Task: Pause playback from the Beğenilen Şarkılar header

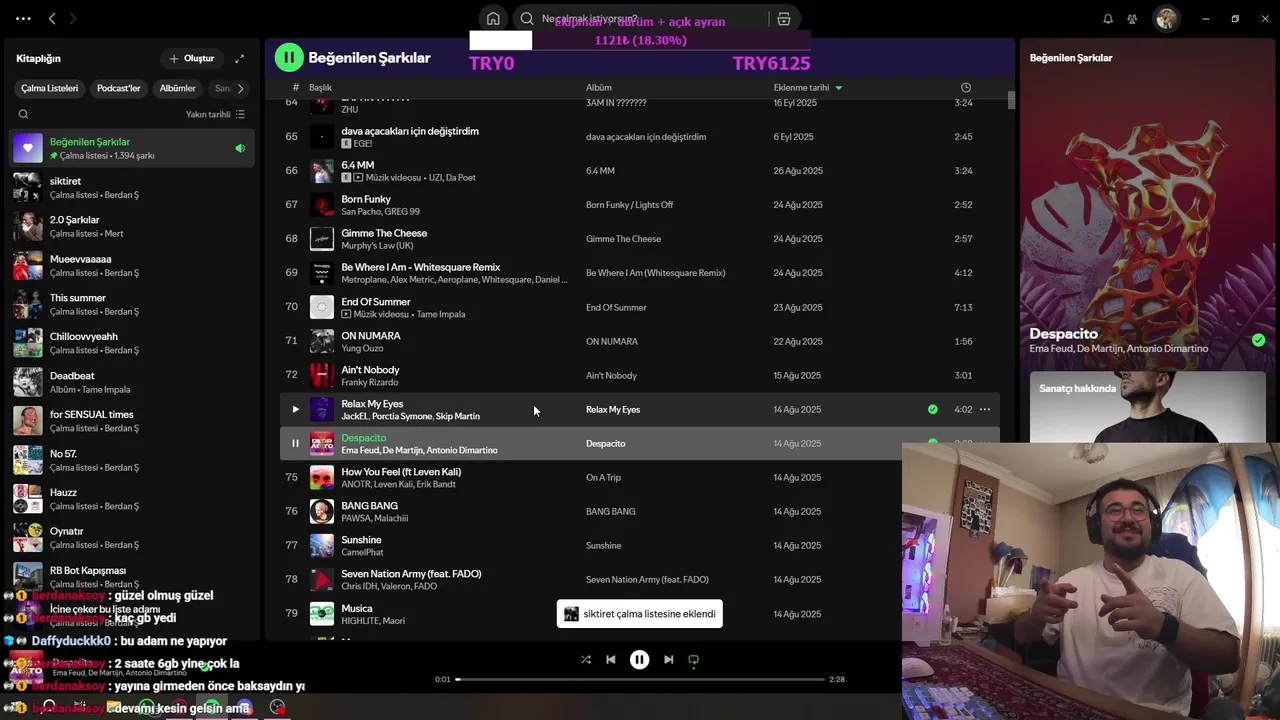Action: pos(289,58)
